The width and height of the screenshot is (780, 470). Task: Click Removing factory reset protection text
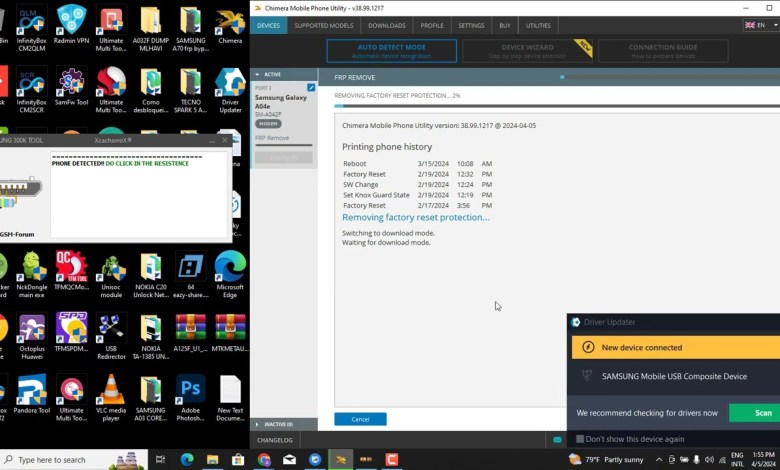point(416,217)
